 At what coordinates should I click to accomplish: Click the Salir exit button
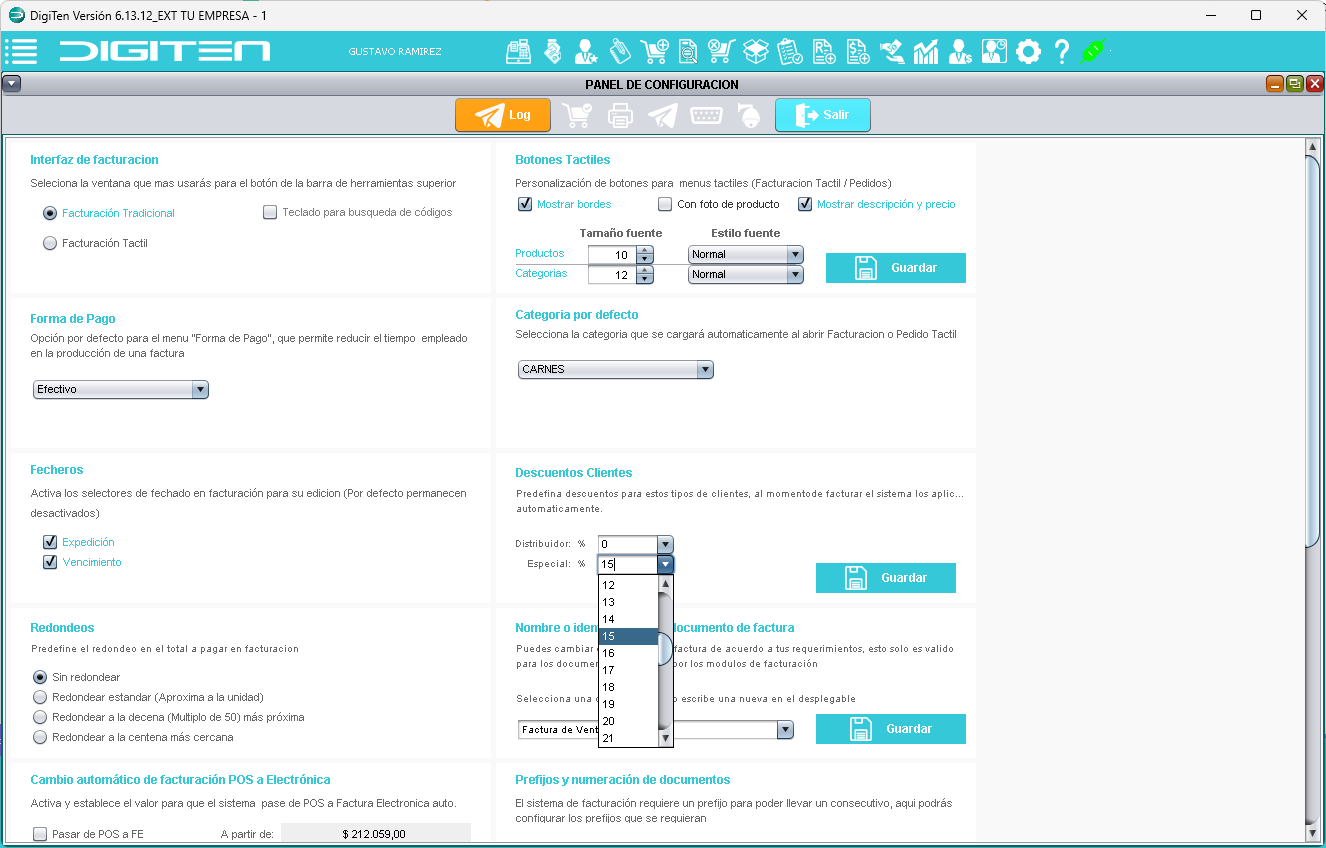[x=823, y=115]
